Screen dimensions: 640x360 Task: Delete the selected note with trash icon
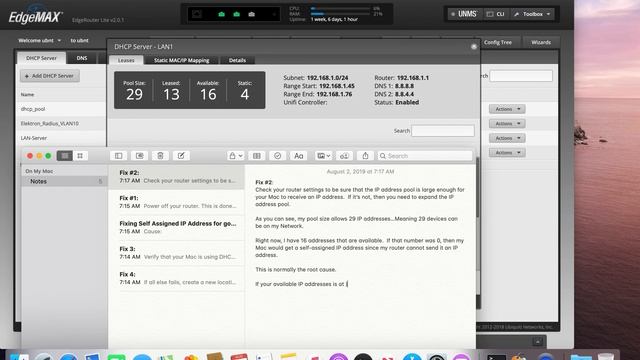point(160,156)
